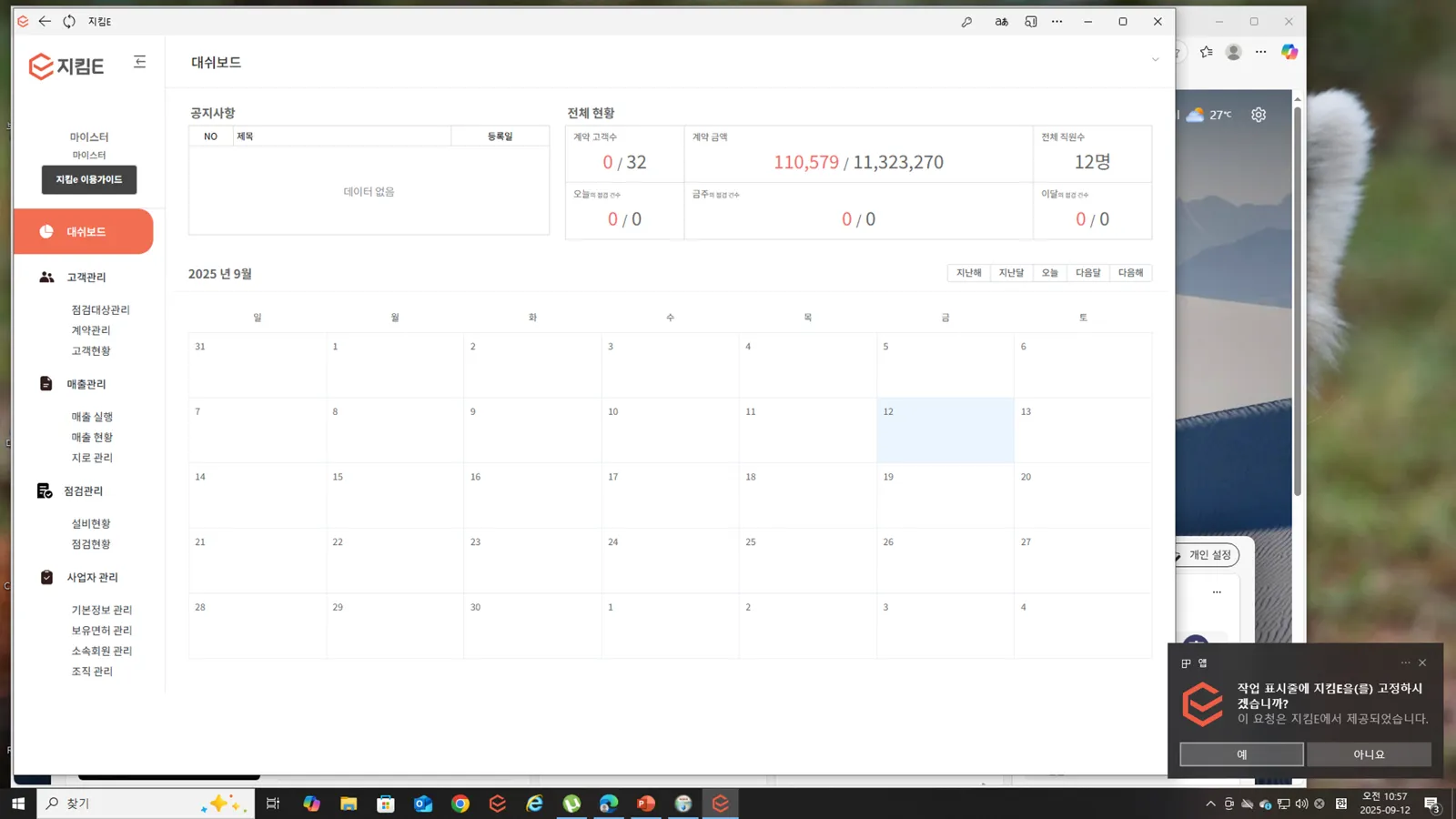Open 설비현황 under 점검관리
1456x819 pixels.
[91, 523]
